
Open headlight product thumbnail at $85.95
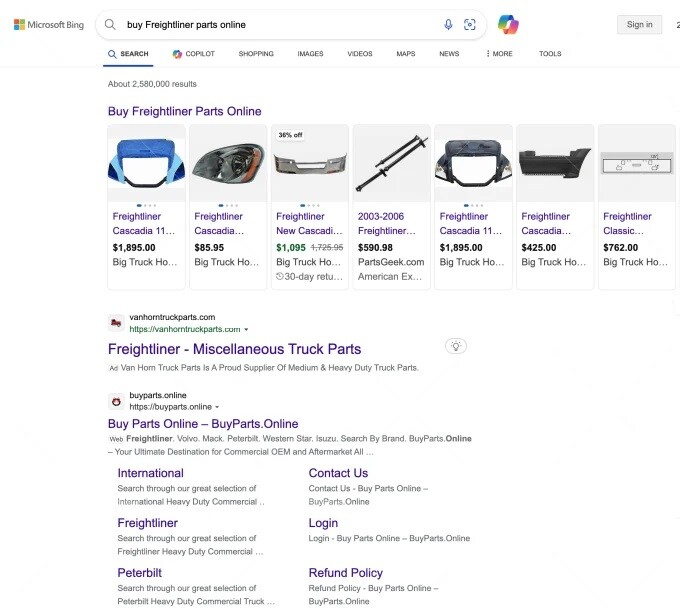click(x=228, y=164)
